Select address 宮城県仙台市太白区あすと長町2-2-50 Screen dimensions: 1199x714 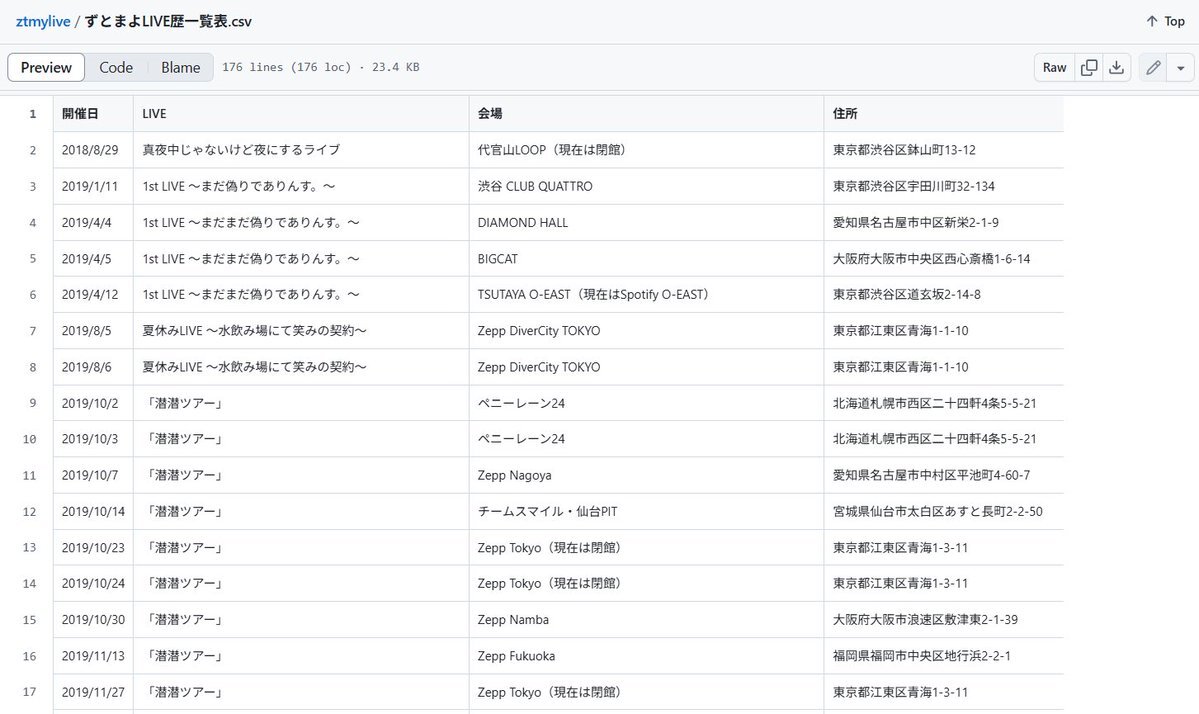tap(944, 511)
